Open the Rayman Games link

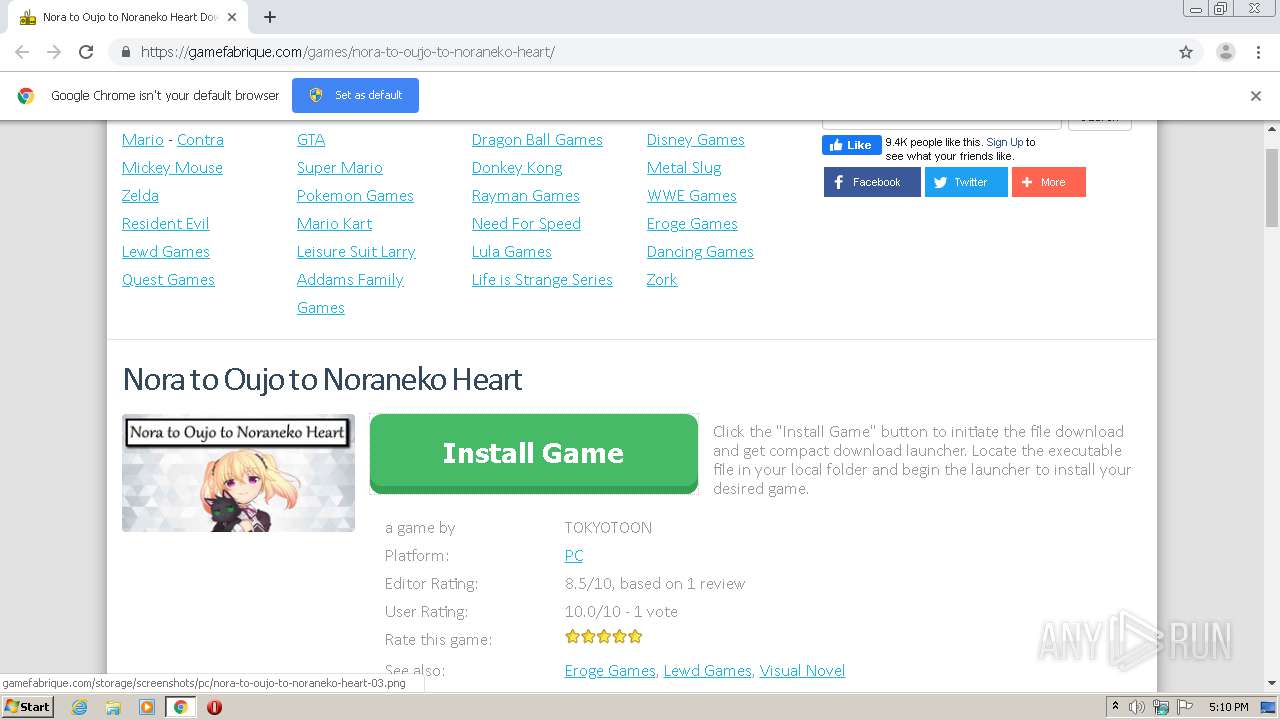[526, 196]
